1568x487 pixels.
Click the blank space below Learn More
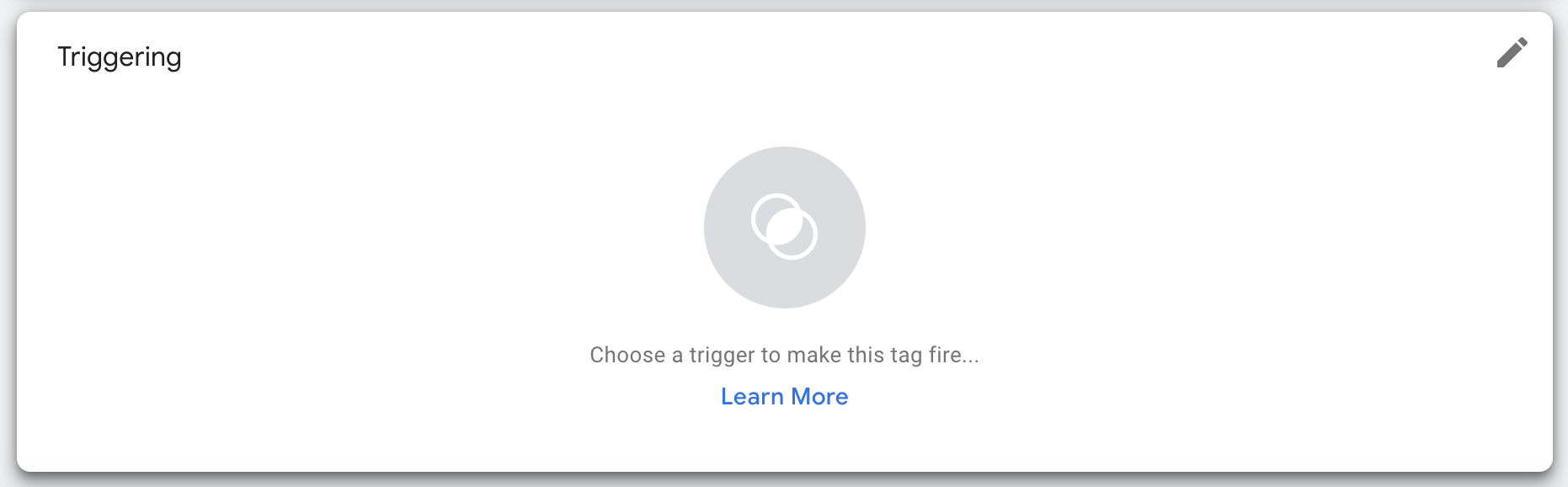pyautogui.click(x=784, y=442)
